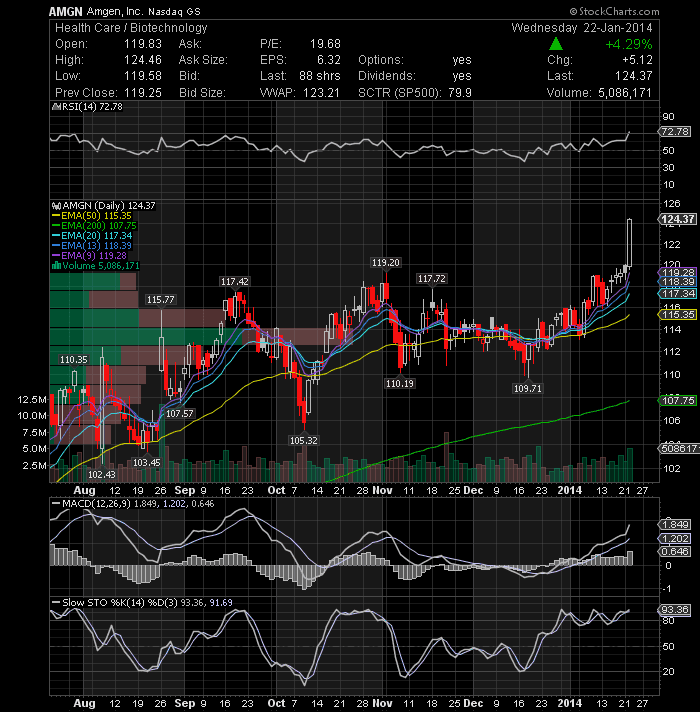Click the MACD histogram 0.646 axis tag
Screen dimensions: 700x712
point(675,552)
